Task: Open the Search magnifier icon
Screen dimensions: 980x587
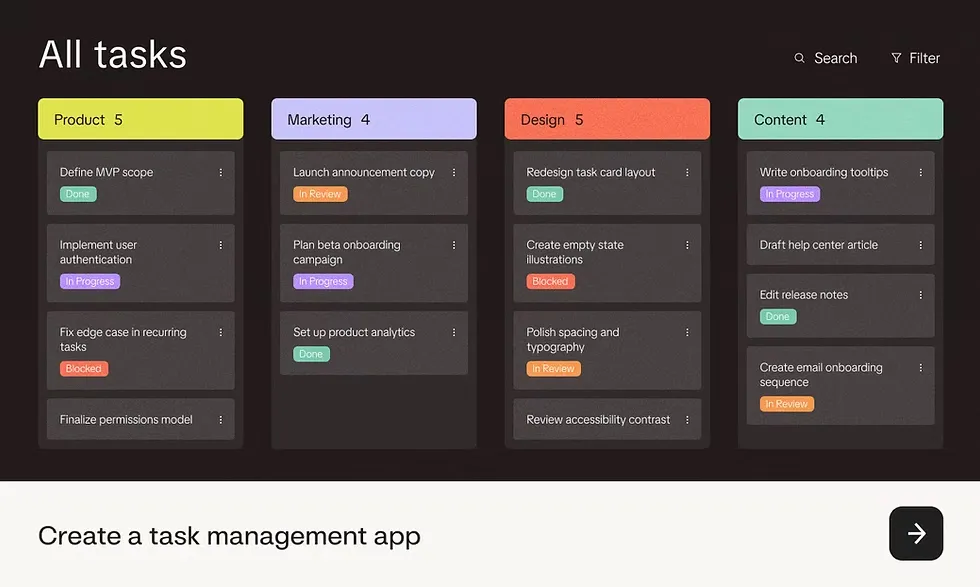Action: pos(799,58)
